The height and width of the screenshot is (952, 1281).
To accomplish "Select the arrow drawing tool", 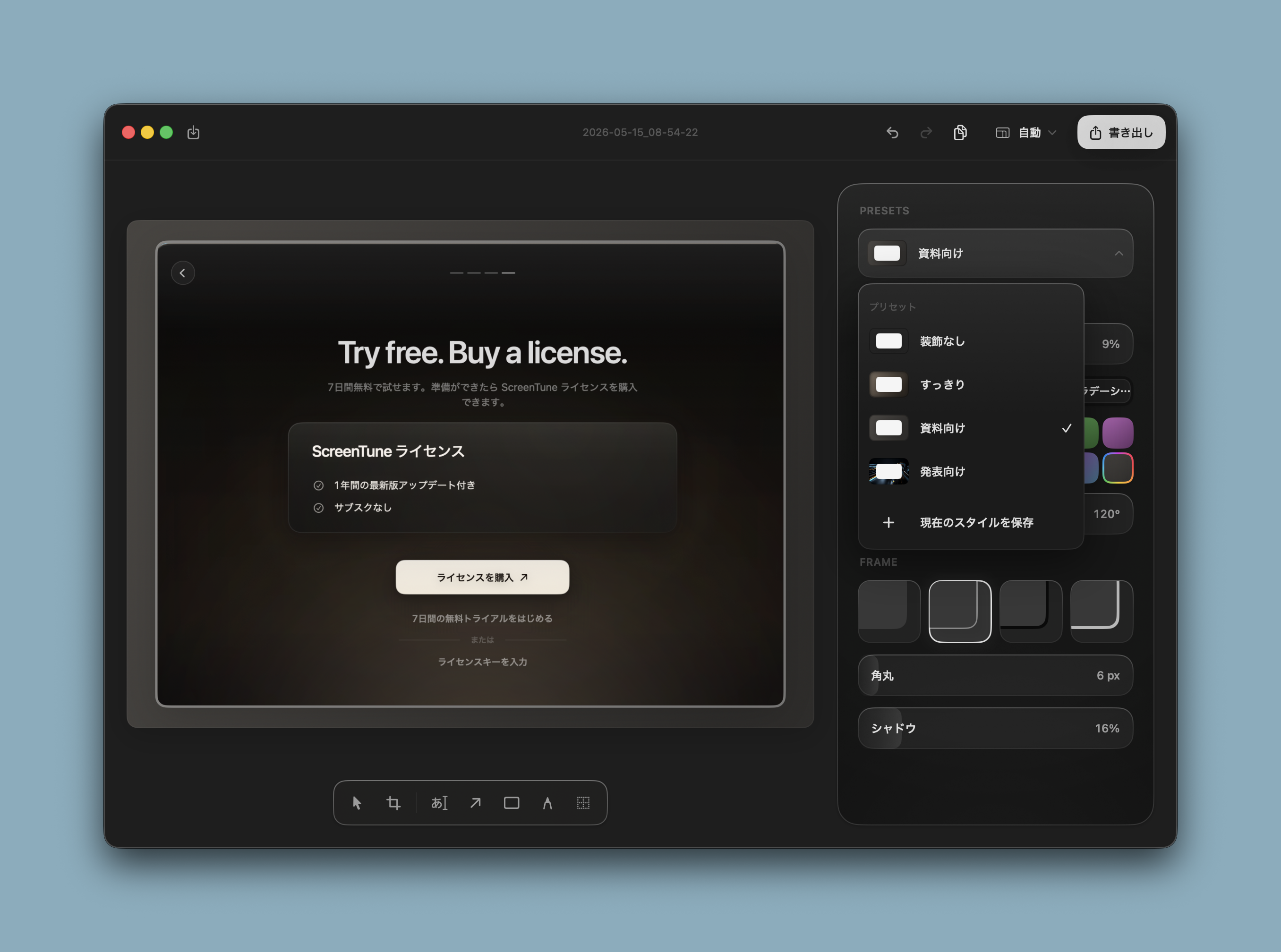I will click(475, 803).
